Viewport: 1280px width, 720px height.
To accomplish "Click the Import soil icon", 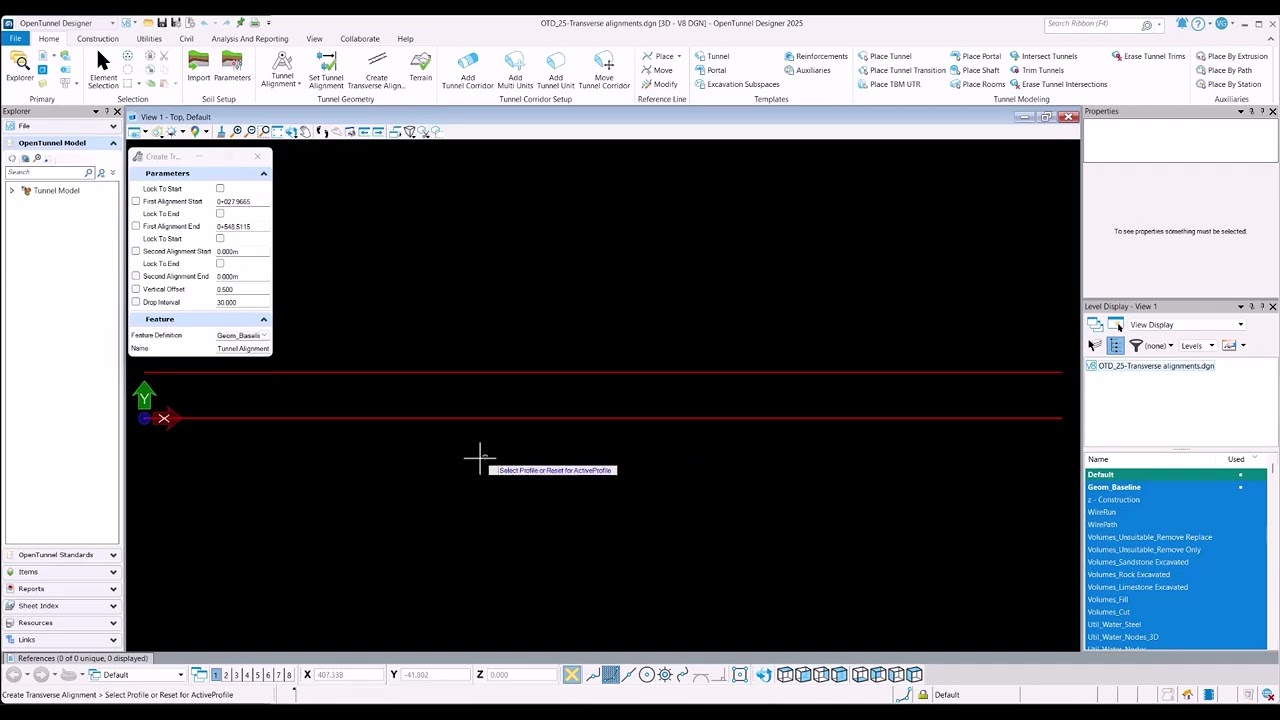I will pyautogui.click(x=198, y=68).
